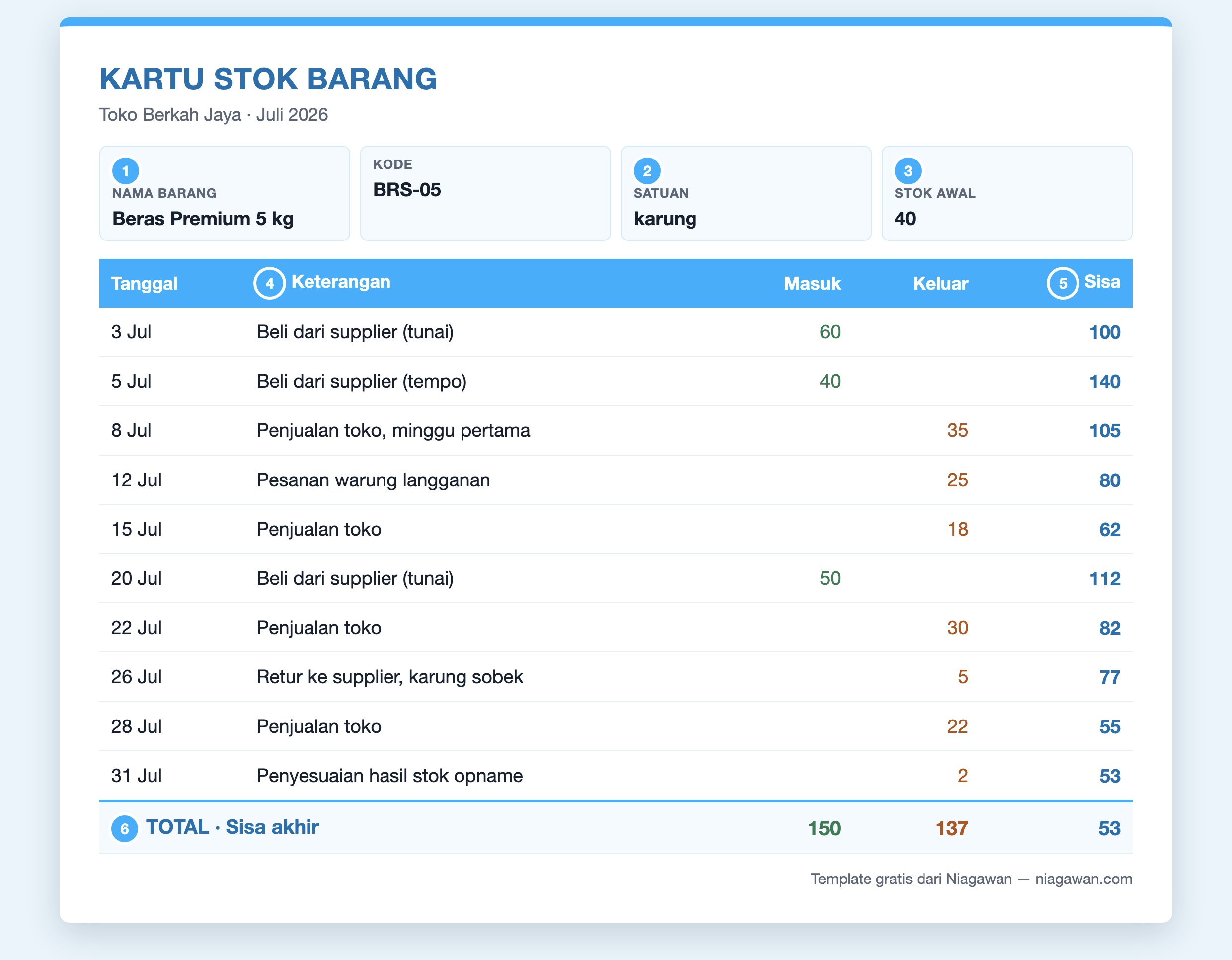Select the Sisa value 55
Image resolution: width=1232 pixels, height=960 pixels.
pyautogui.click(x=1110, y=726)
